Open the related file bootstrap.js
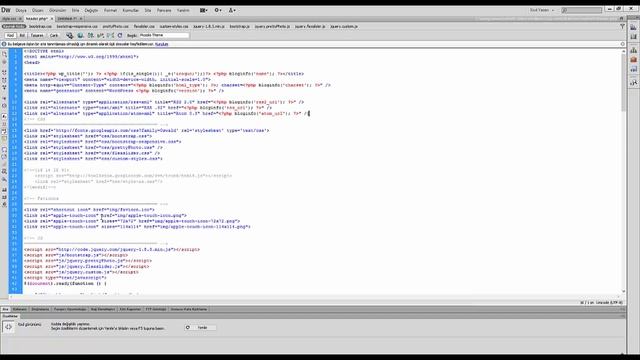Viewport: 640px width, 360px height. click(240, 27)
